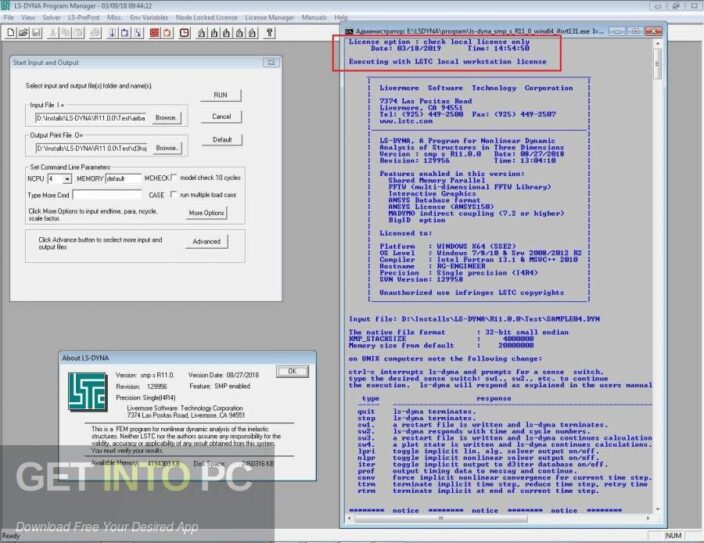Screen dimensions: 704x543
Task: Open the Solver menu
Action: tap(52, 18)
